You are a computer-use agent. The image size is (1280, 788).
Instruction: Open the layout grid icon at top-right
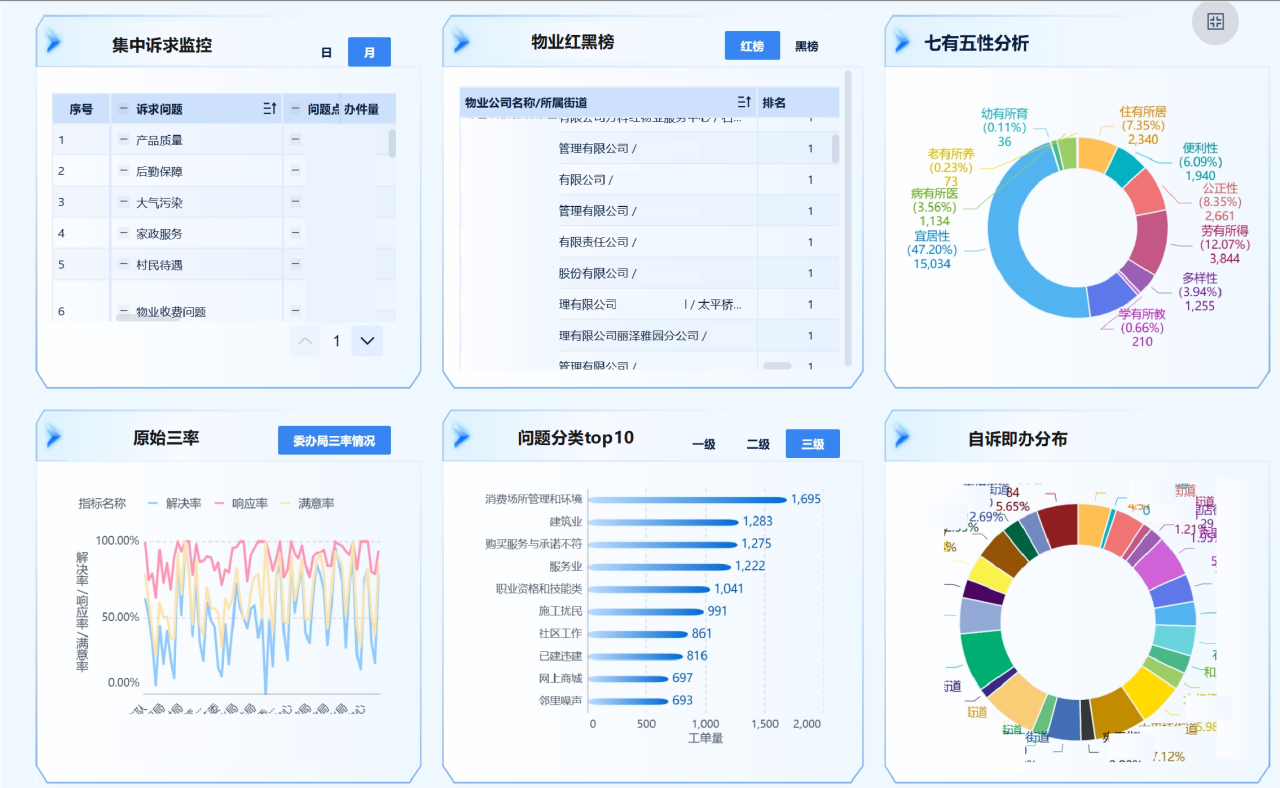pyautogui.click(x=1215, y=22)
